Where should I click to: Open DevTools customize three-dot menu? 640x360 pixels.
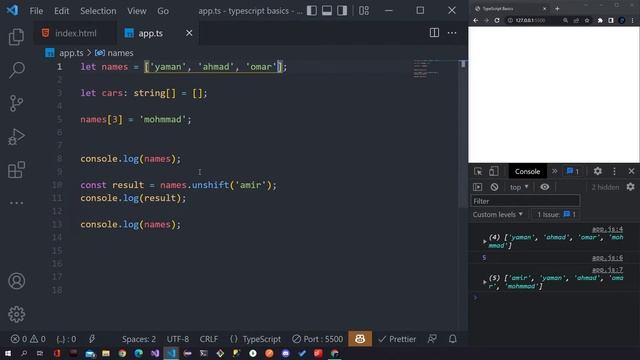coord(614,171)
